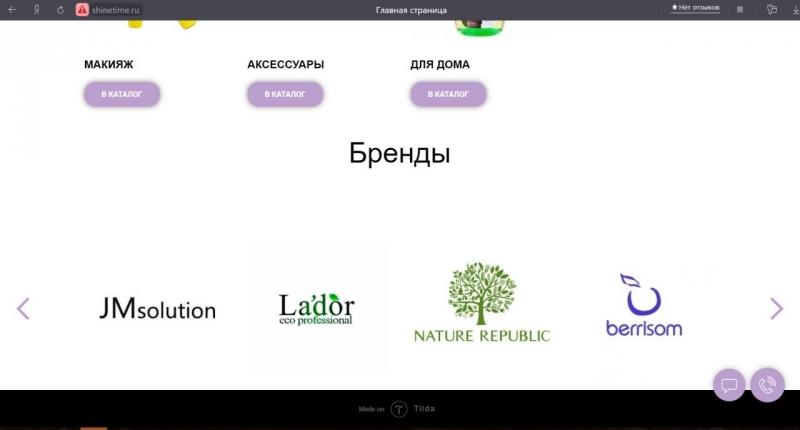
Task: Click the green bottle product image
Action: click(479, 28)
